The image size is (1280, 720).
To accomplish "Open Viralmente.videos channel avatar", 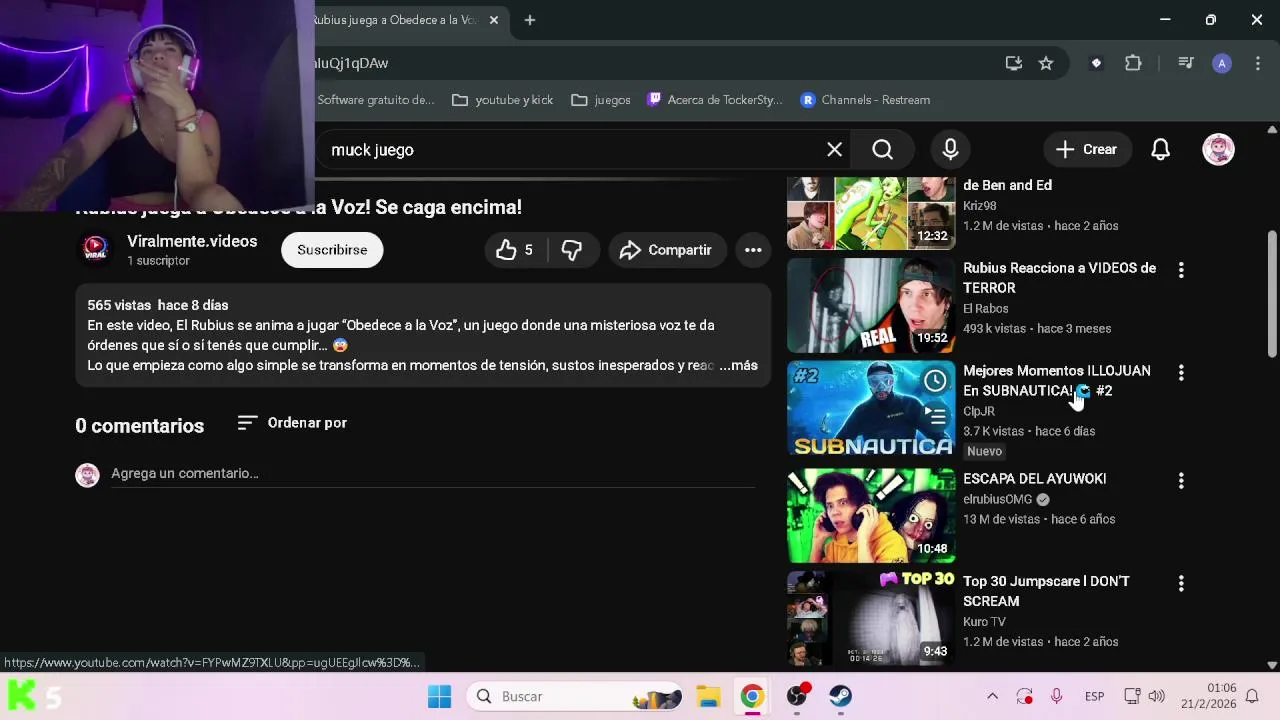I will pyautogui.click(x=95, y=249).
